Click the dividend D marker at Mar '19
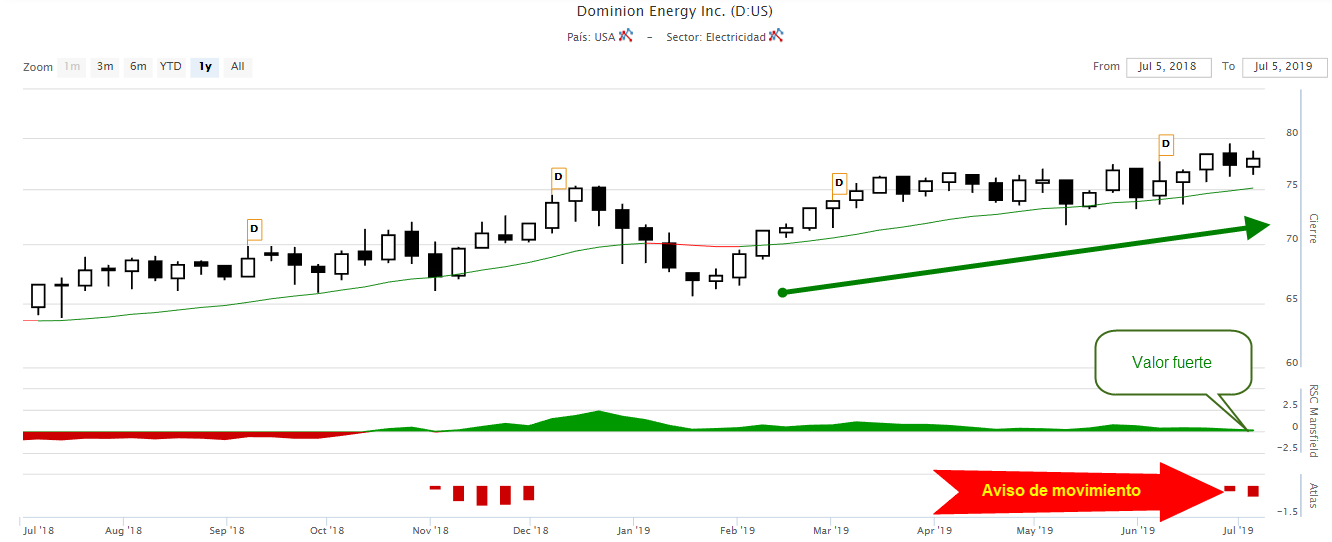 coord(839,183)
